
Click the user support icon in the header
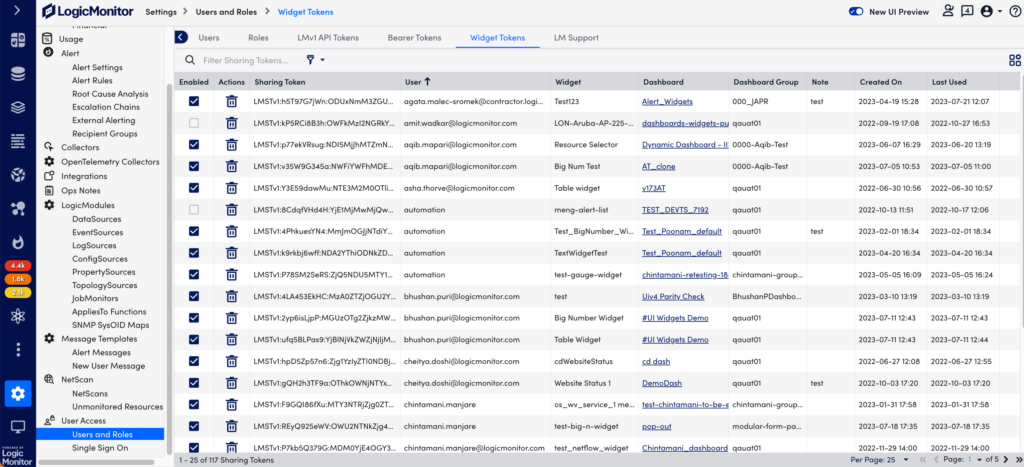(x=948, y=11)
